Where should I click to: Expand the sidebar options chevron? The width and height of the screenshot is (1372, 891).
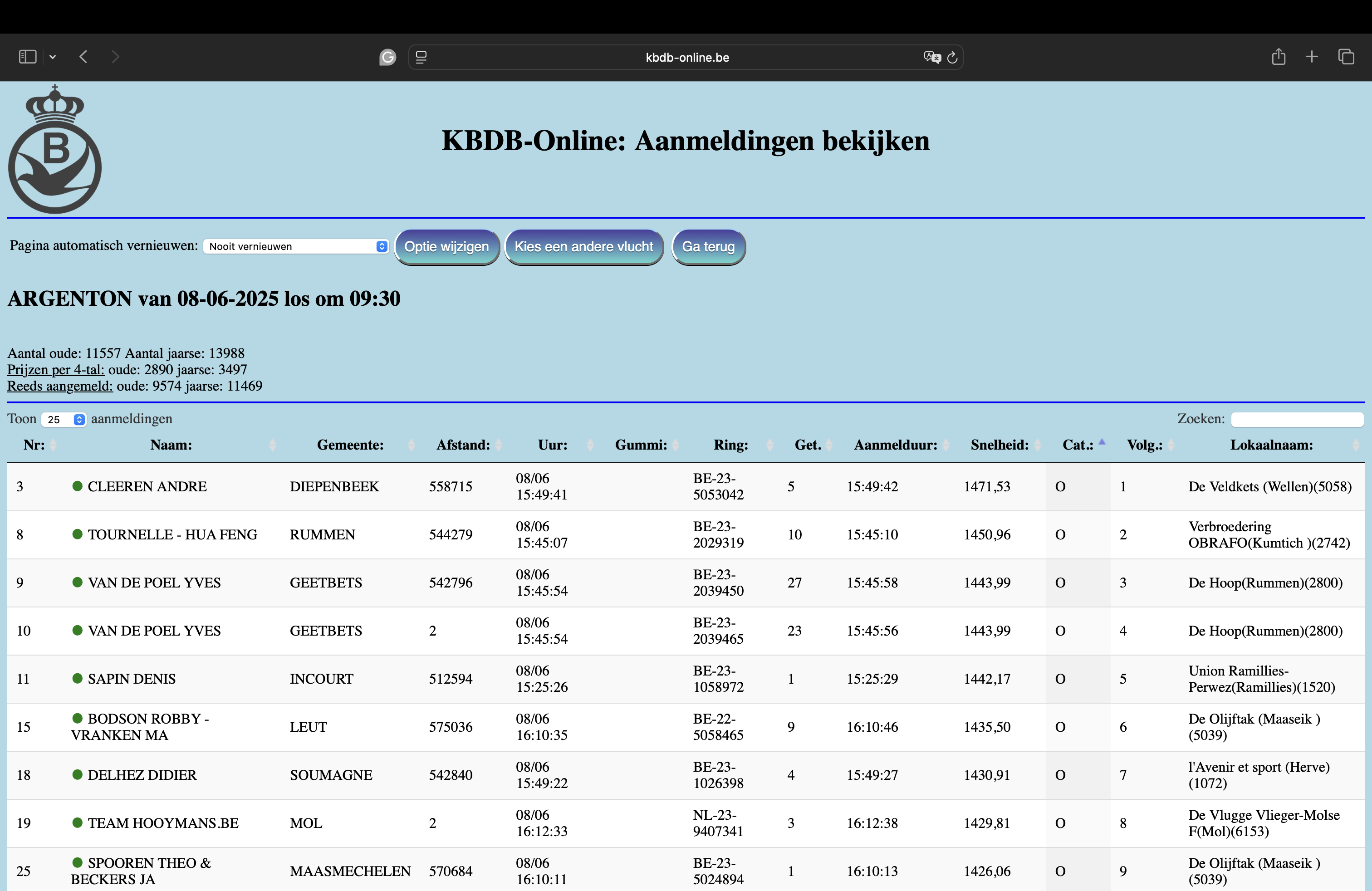[53, 57]
